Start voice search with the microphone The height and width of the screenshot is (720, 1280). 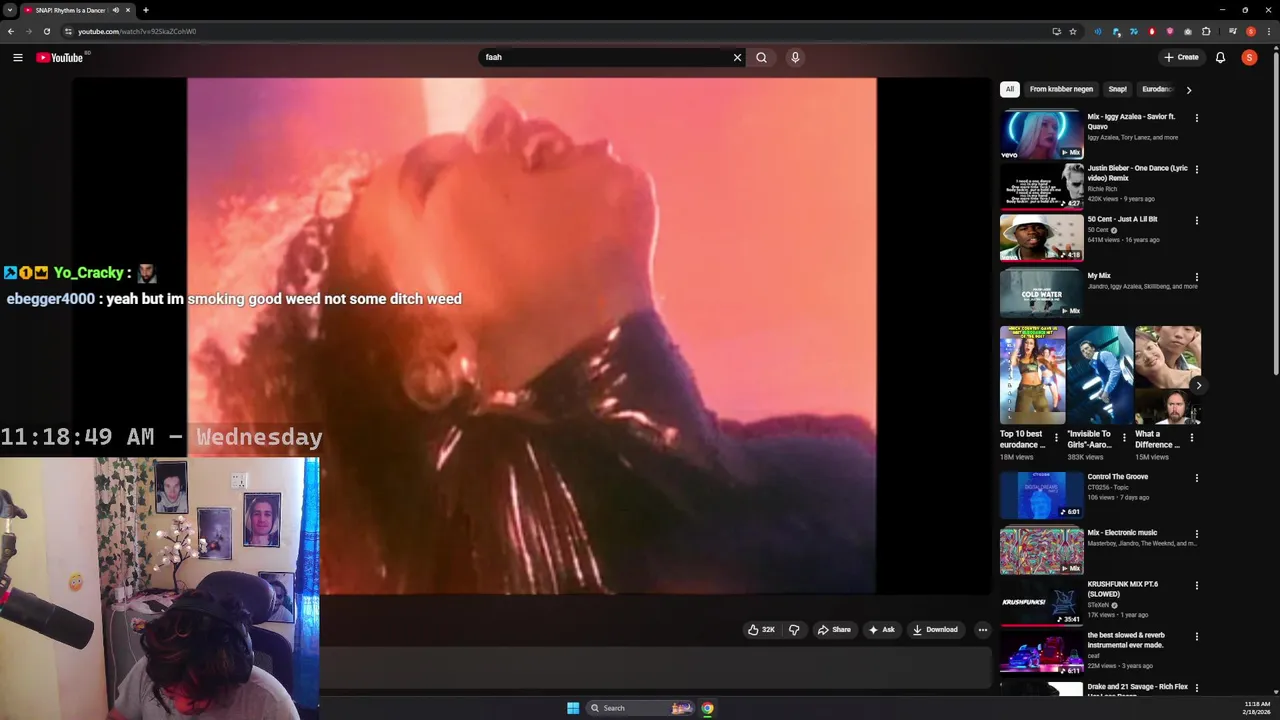(x=795, y=57)
